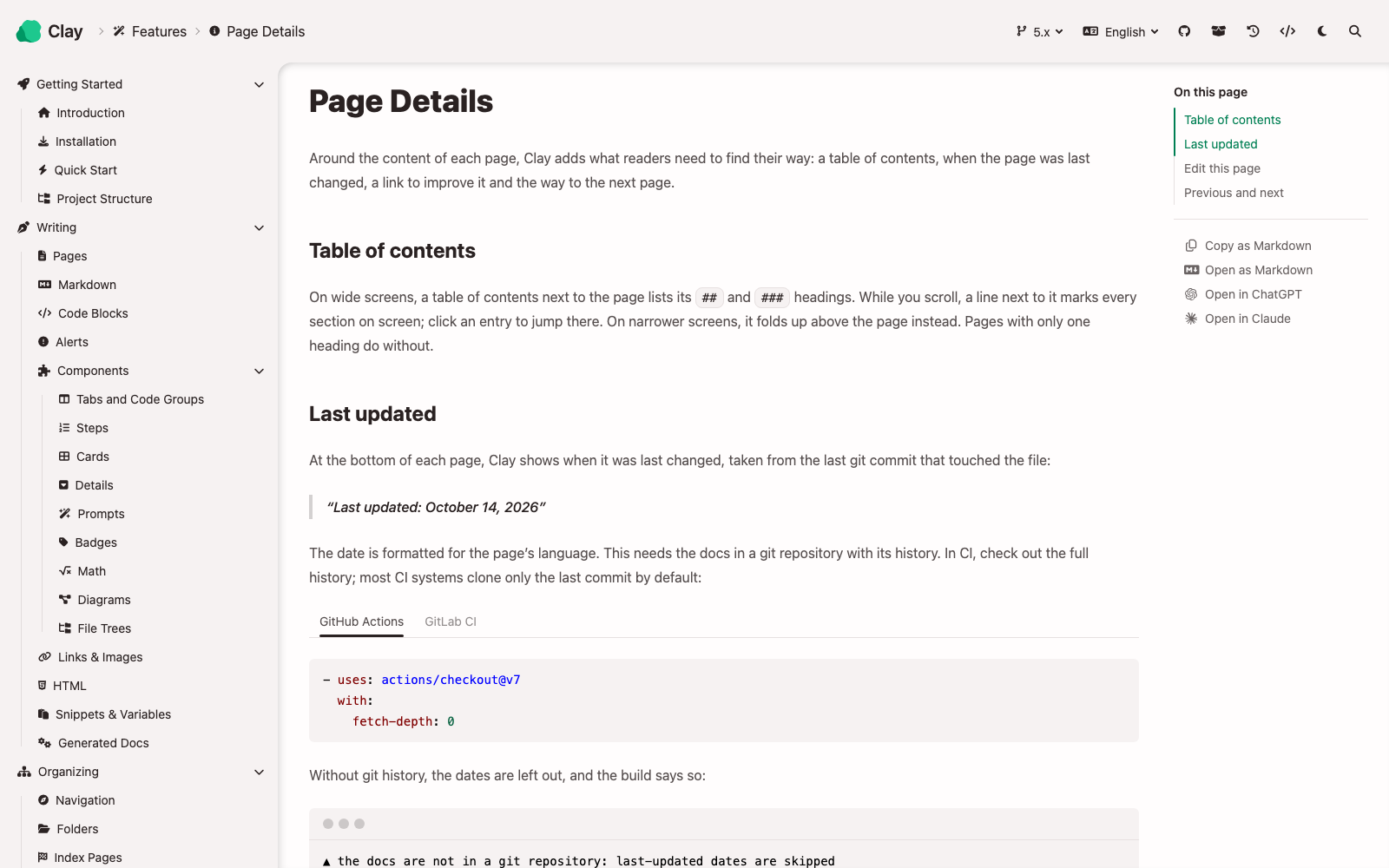Copy page as Markdown
Image resolution: width=1389 pixels, height=868 pixels.
tap(1248, 246)
